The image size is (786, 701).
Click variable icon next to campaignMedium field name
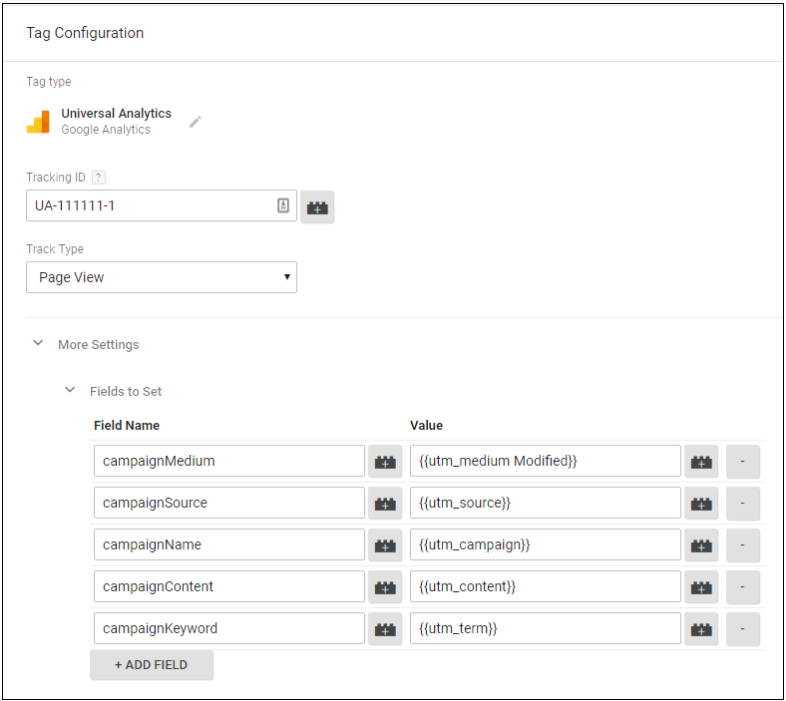pos(385,461)
